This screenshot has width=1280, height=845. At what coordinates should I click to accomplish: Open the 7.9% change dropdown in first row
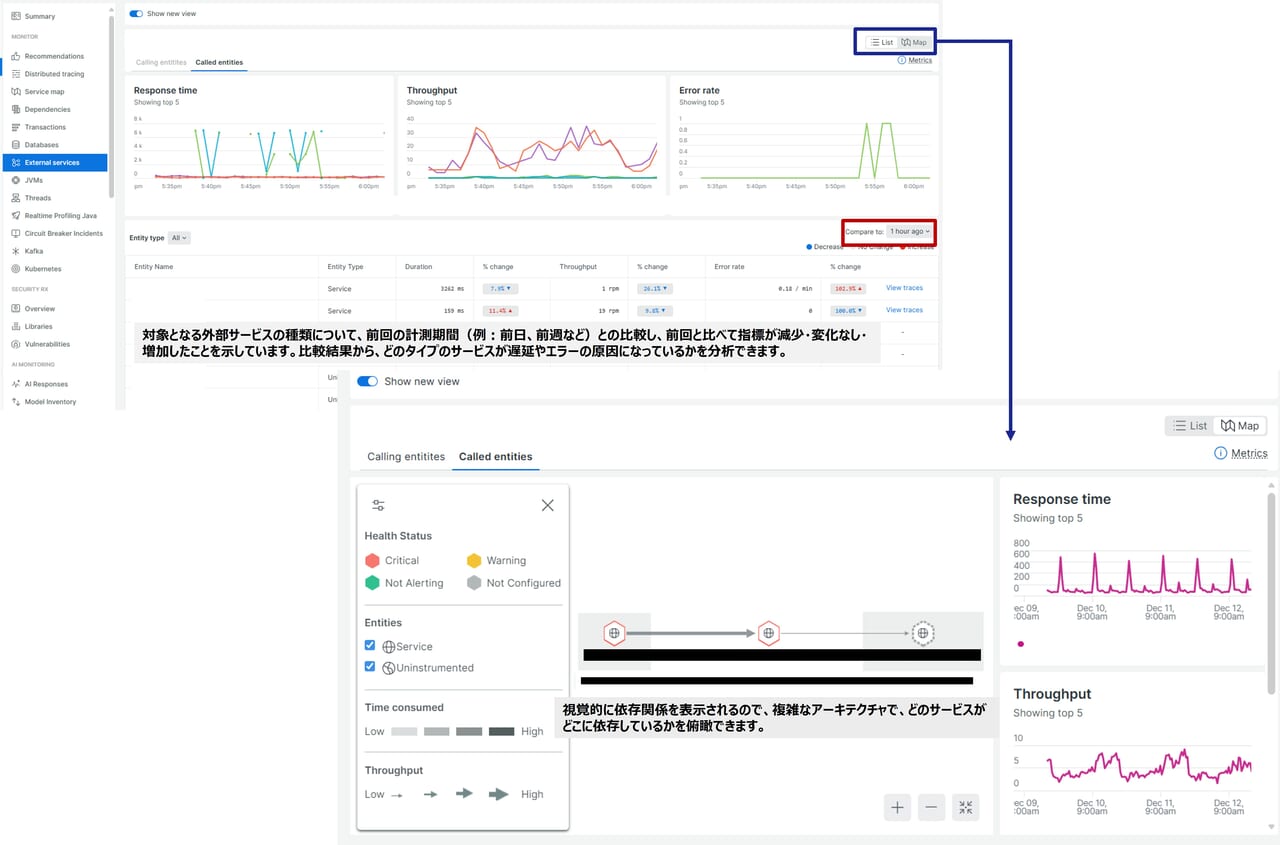tap(497, 288)
